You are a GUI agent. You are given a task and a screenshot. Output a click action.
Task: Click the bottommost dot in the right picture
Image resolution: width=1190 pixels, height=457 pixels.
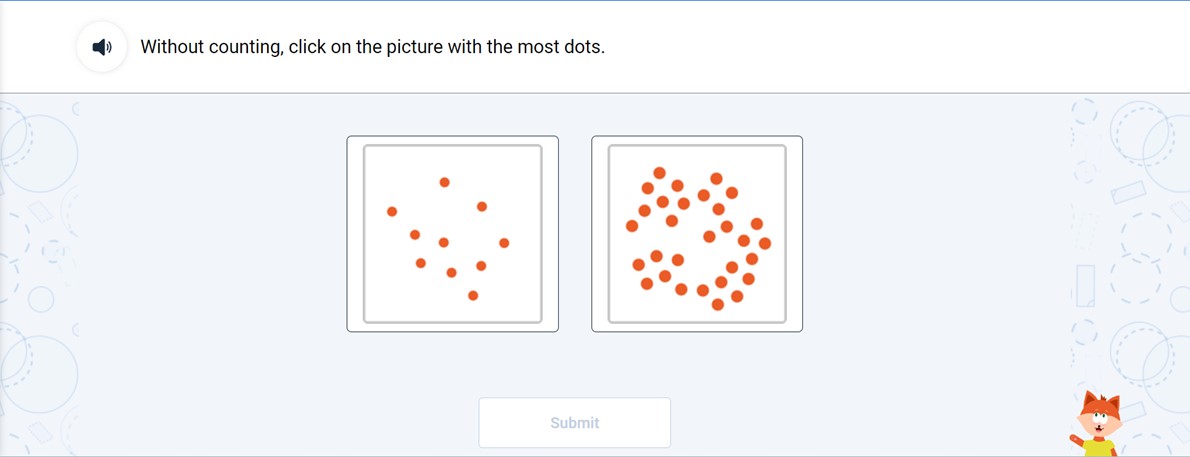[x=717, y=304]
